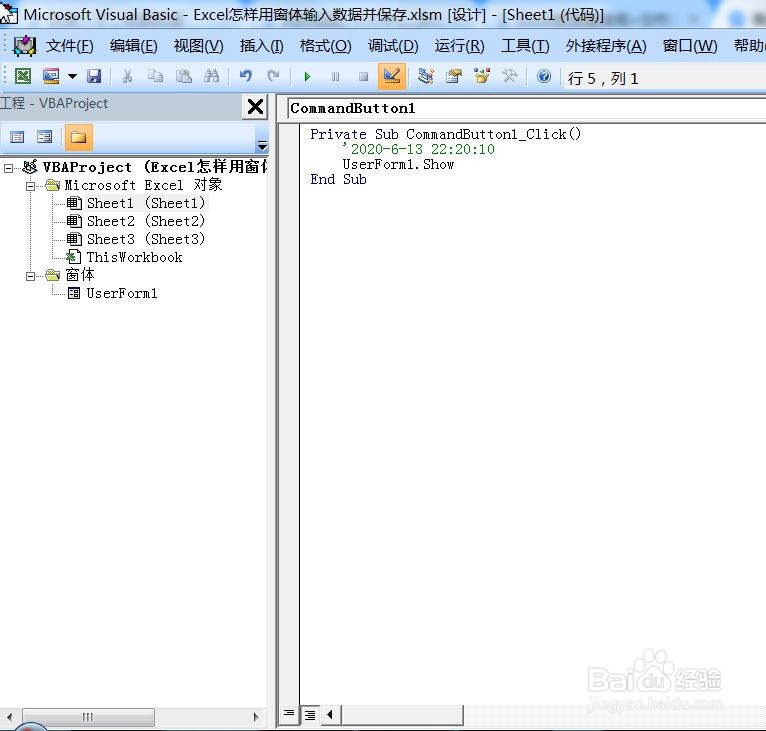Run the macro with the green play icon
The image size is (766, 731).
[307, 77]
